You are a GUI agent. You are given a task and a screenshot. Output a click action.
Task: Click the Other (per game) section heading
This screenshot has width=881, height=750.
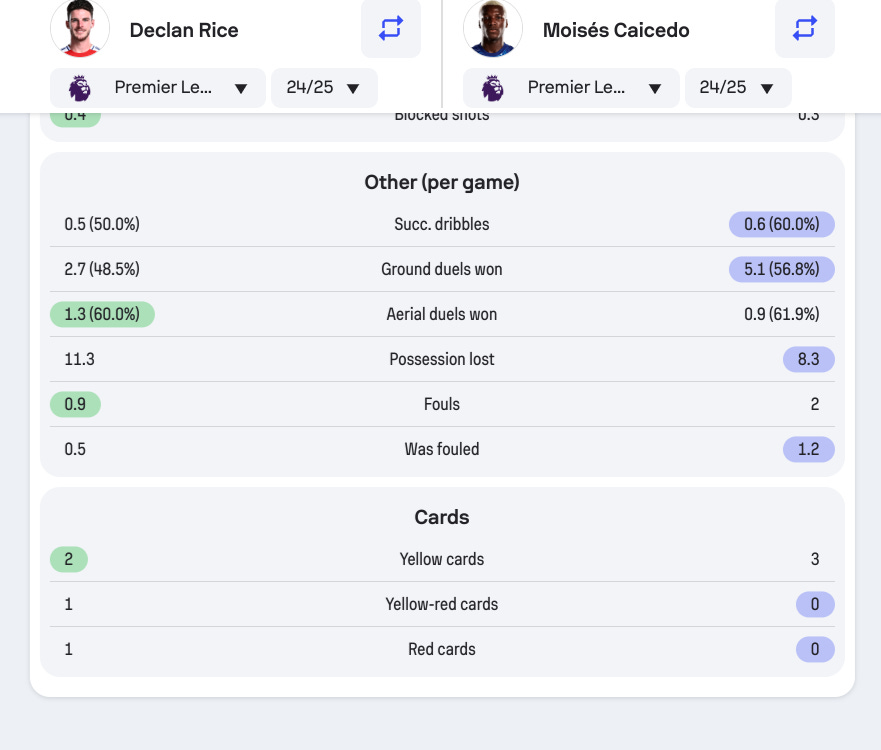pos(442,182)
